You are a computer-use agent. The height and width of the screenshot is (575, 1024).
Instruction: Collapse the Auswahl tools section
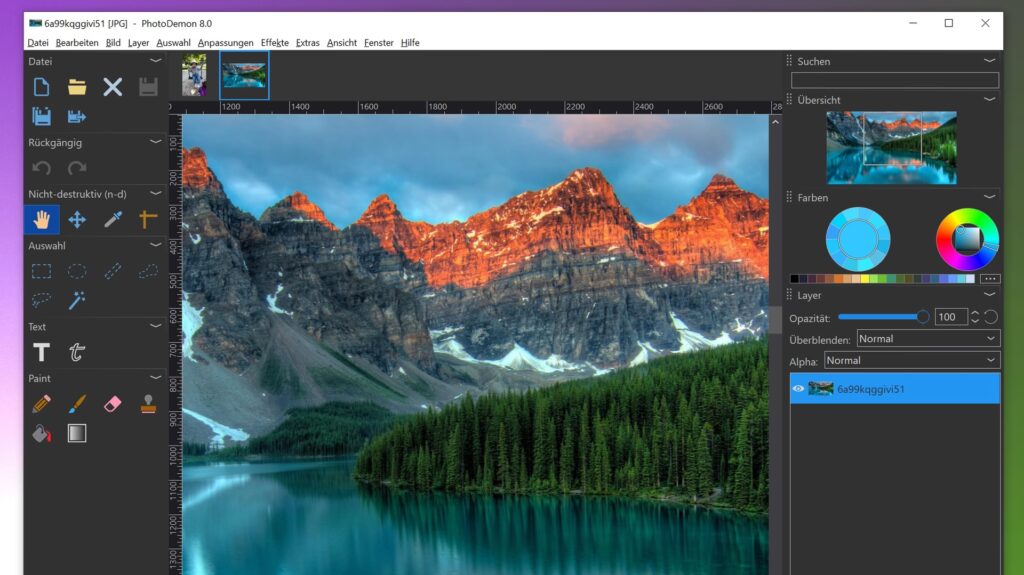(155, 245)
